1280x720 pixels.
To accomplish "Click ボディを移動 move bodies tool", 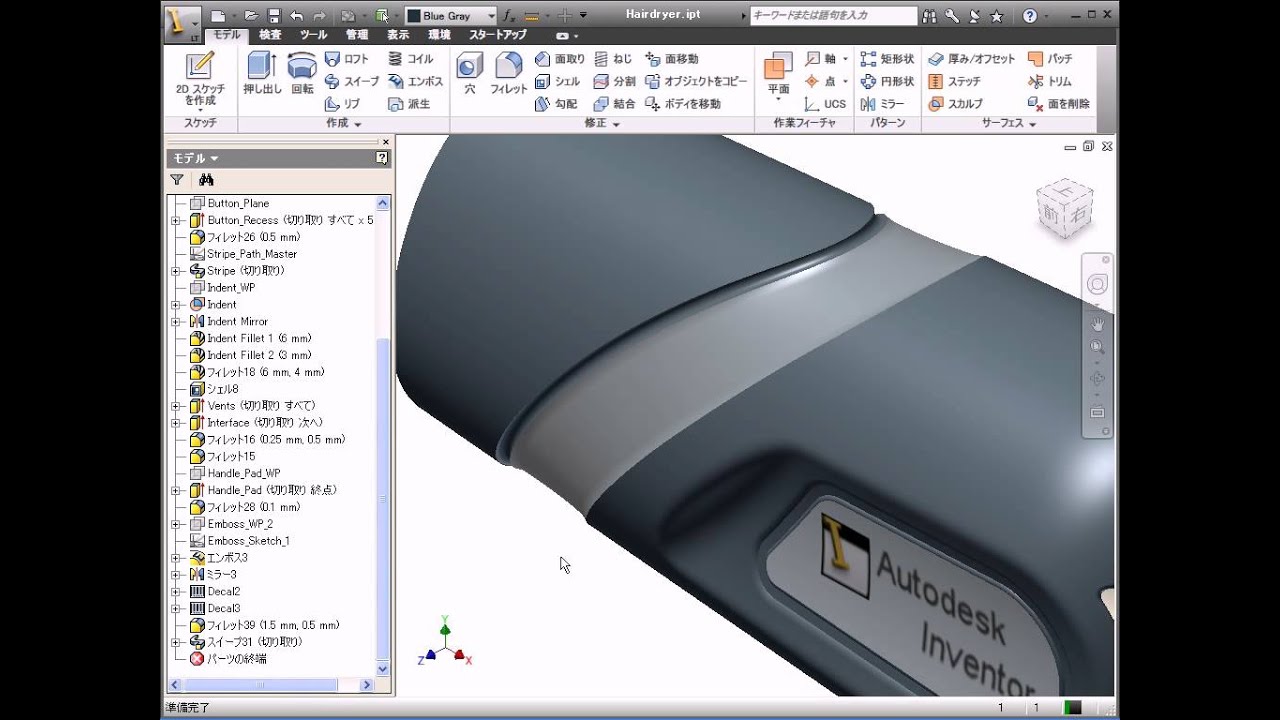I will click(683, 103).
